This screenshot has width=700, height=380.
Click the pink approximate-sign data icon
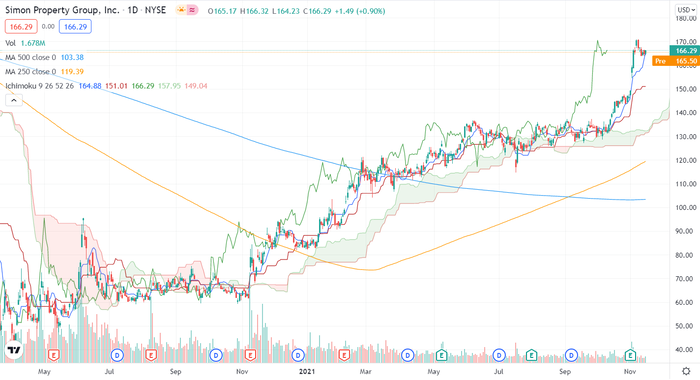pyautogui.click(x=193, y=10)
